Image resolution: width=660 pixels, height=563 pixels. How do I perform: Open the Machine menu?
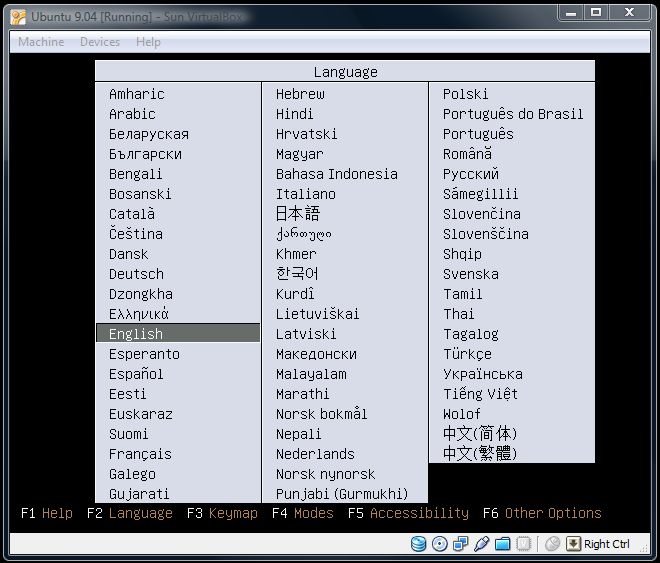pyautogui.click(x=41, y=42)
